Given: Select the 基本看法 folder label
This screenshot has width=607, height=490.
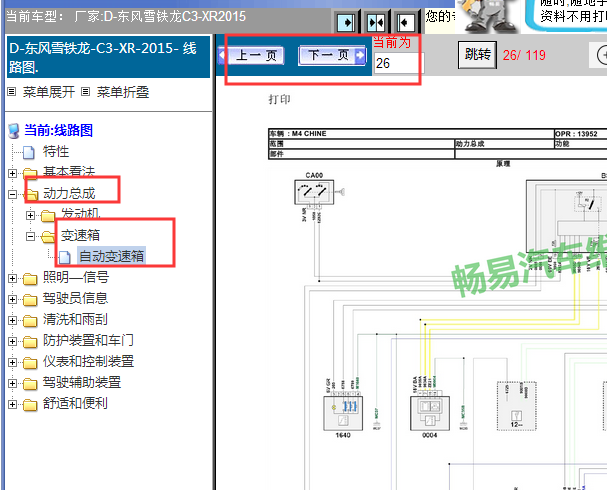Looking at the screenshot, I should tap(69, 172).
